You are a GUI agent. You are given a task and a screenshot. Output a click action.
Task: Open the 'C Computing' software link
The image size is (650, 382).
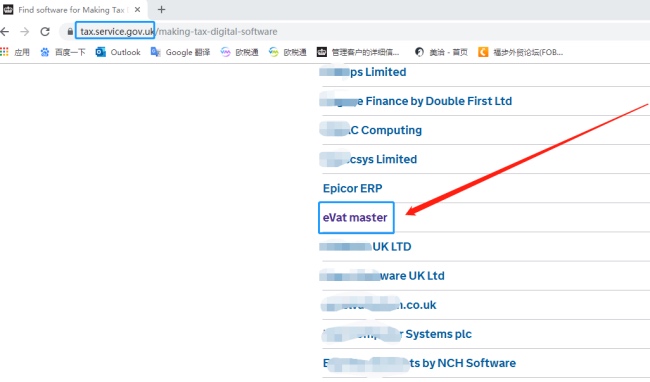(371, 130)
